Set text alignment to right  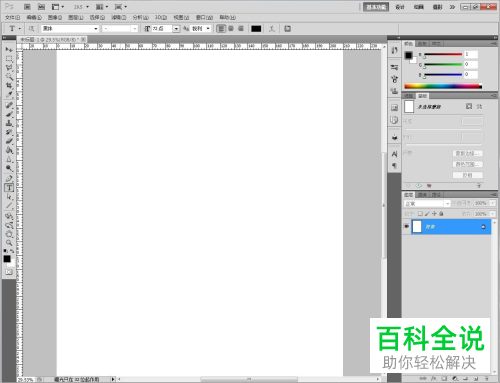click(x=241, y=29)
